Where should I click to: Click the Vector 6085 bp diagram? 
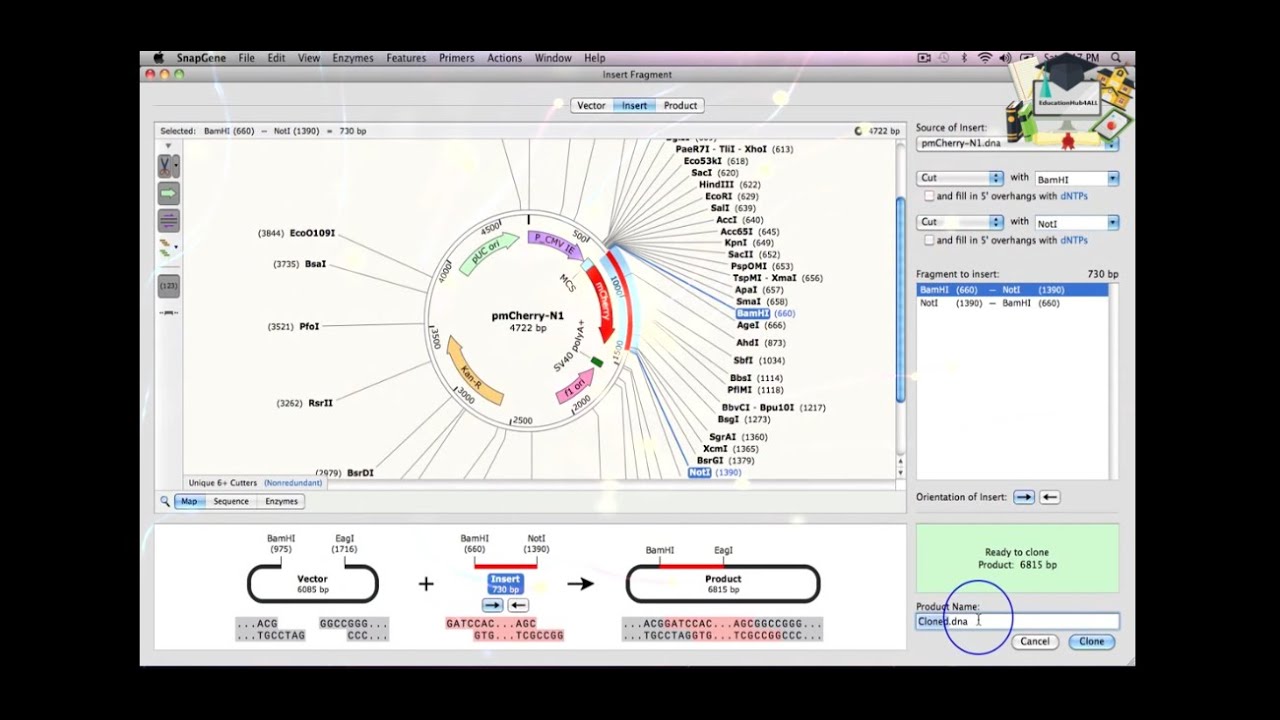pos(313,584)
